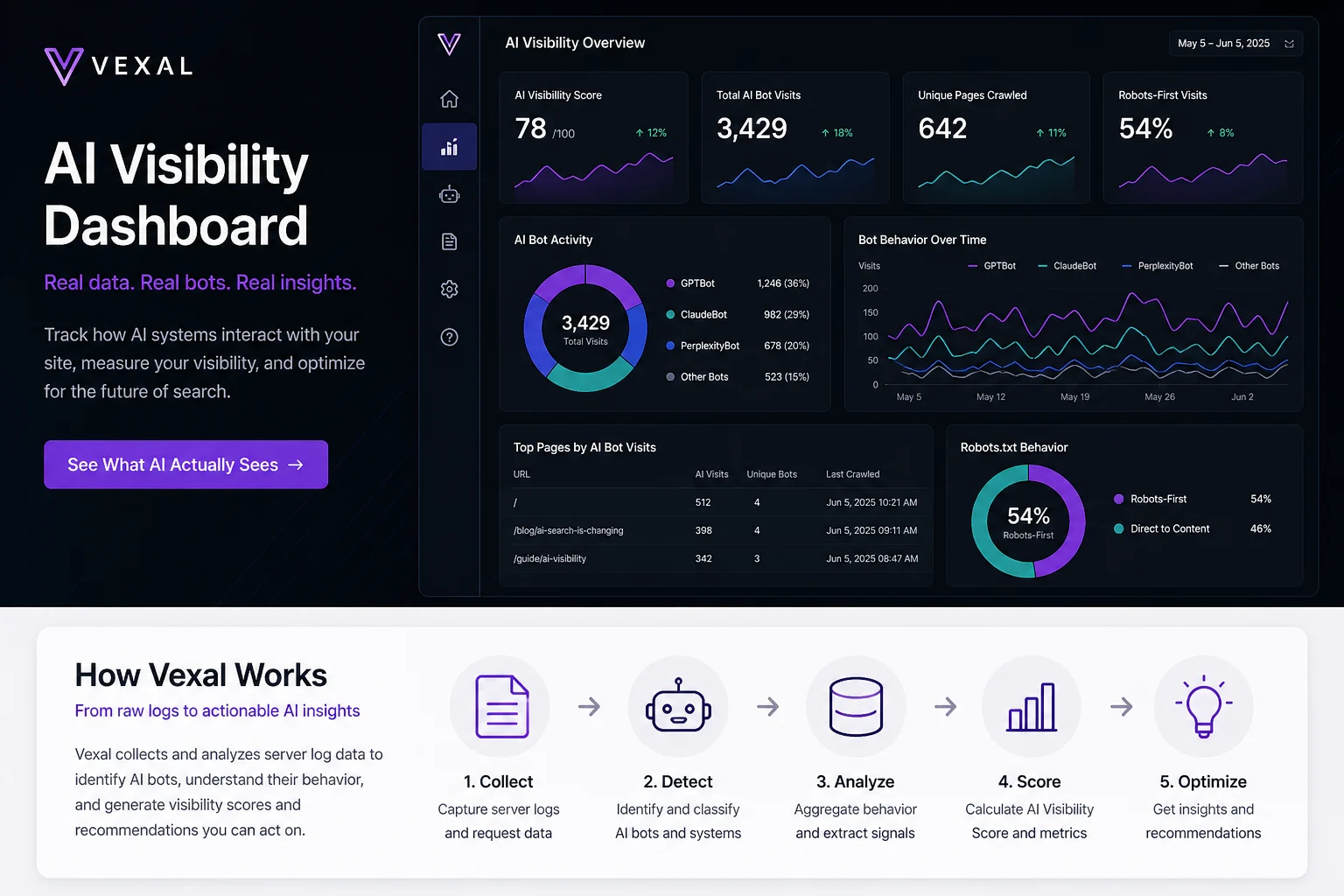The width and height of the screenshot is (1344, 896).
Task: Click the Collect document icon
Action: click(501, 706)
